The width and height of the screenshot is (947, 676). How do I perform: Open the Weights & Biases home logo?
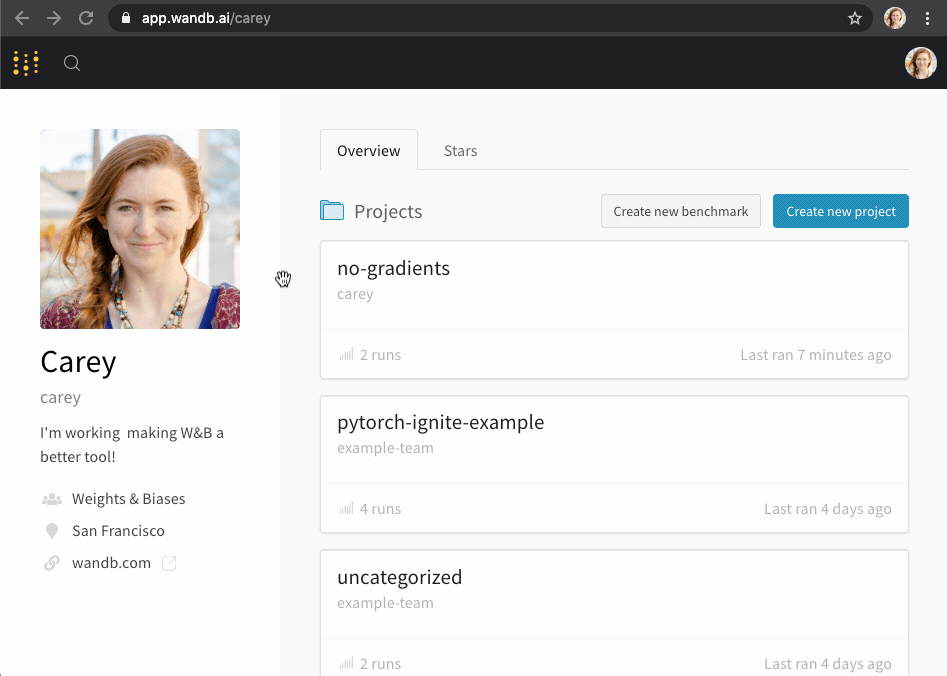tap(25, 62)
